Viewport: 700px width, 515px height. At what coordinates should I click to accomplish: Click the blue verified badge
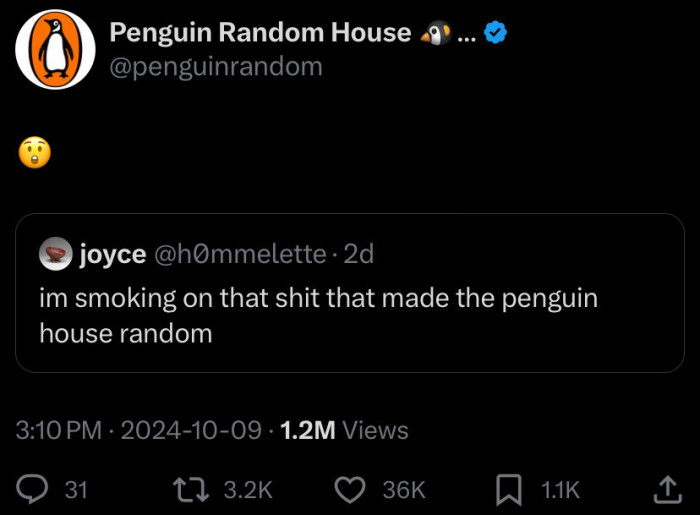pyautogui.click(x=495, y=33)
